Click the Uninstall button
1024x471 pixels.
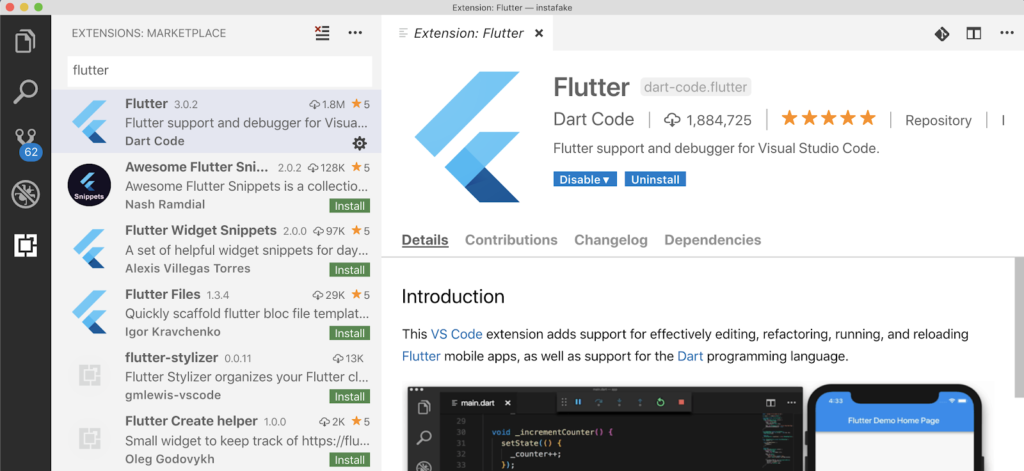click(x=655, y=180)
